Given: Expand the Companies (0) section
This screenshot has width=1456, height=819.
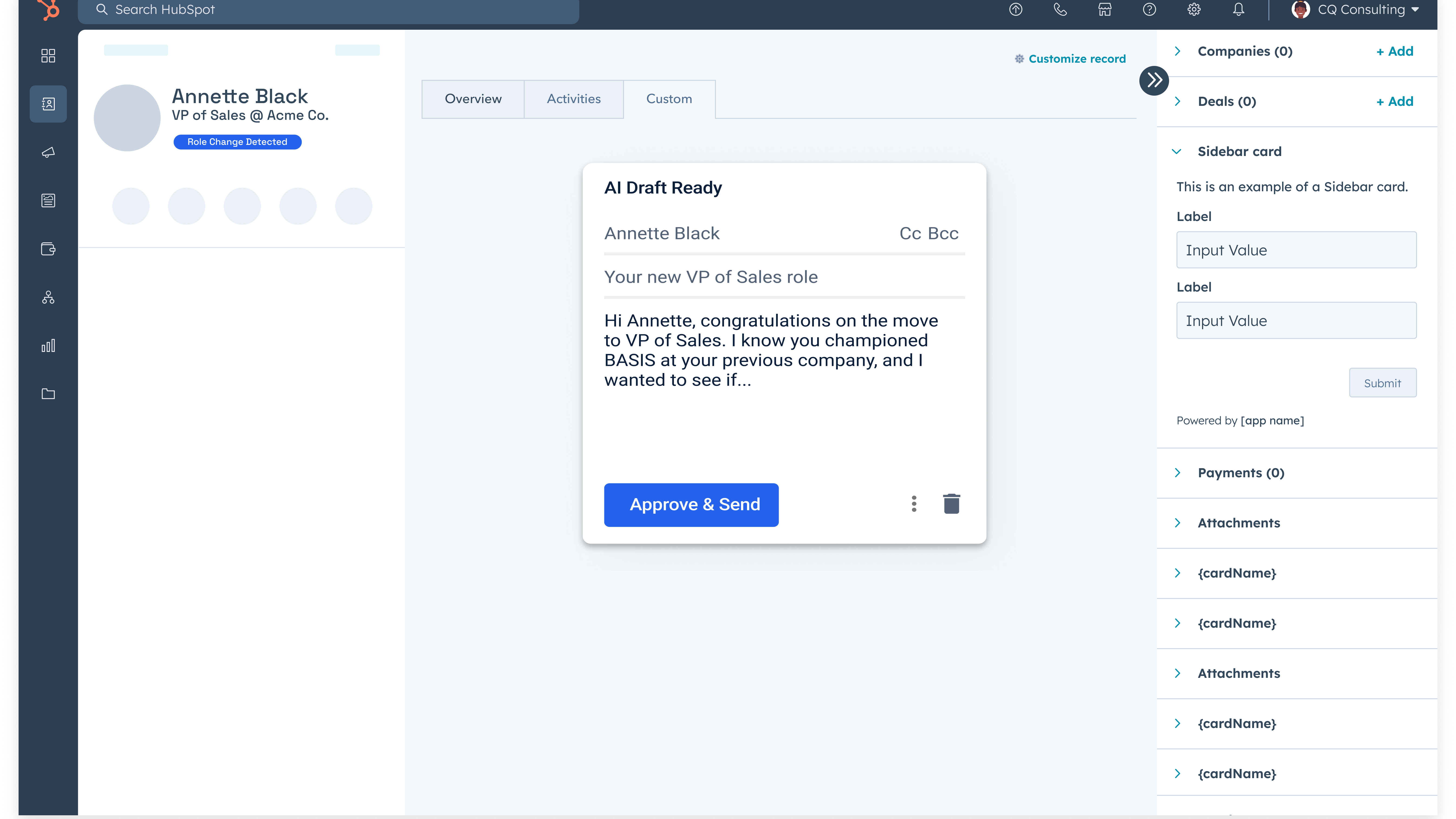Looking at the screenshot, I should click(1177, 52).
